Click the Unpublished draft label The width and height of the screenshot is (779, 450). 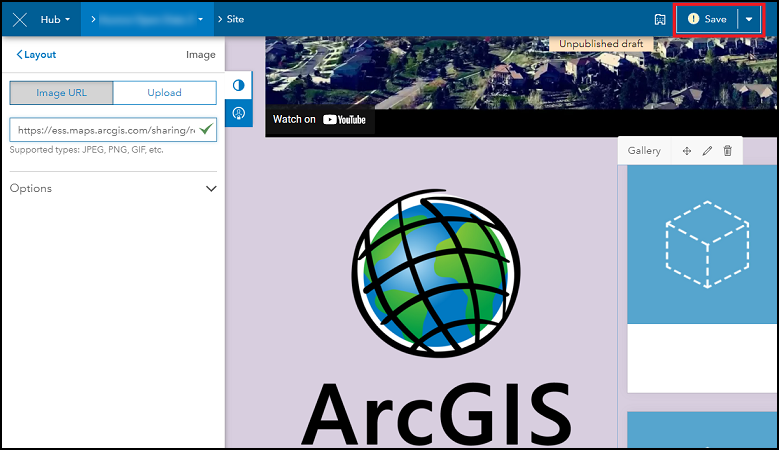[x=601, y=44]
